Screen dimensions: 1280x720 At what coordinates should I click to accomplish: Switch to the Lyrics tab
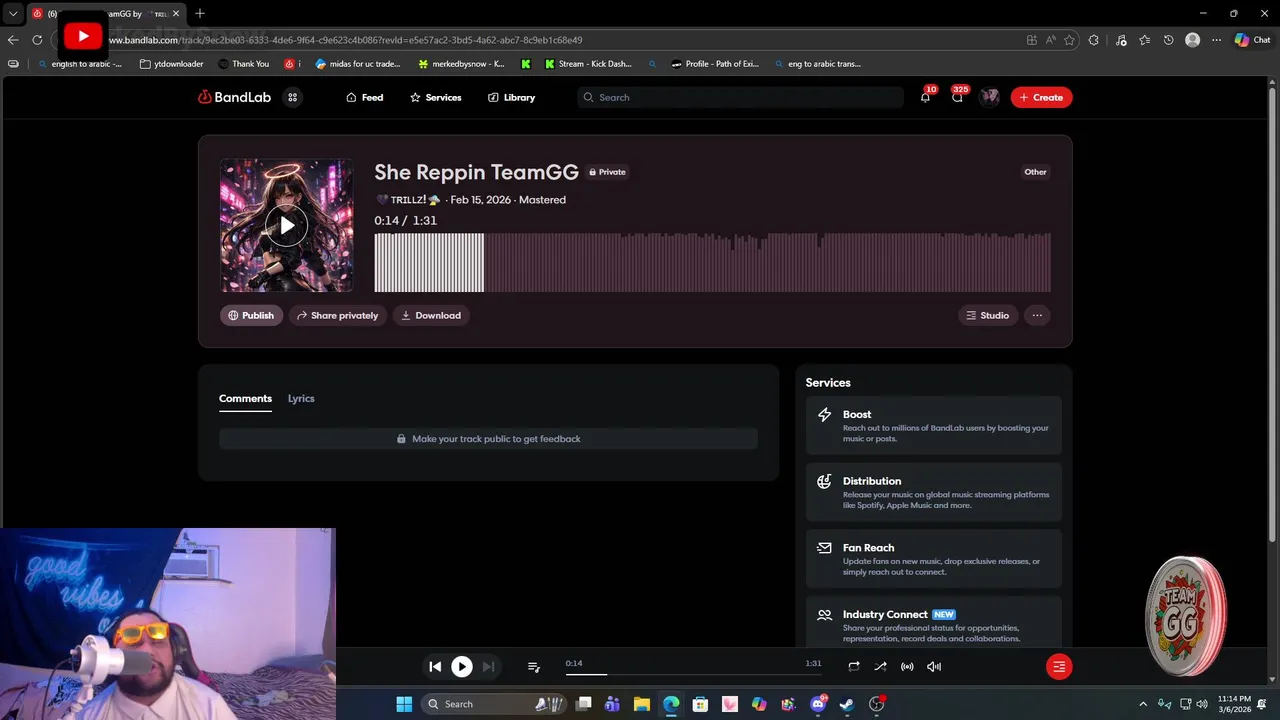(301, 398)
